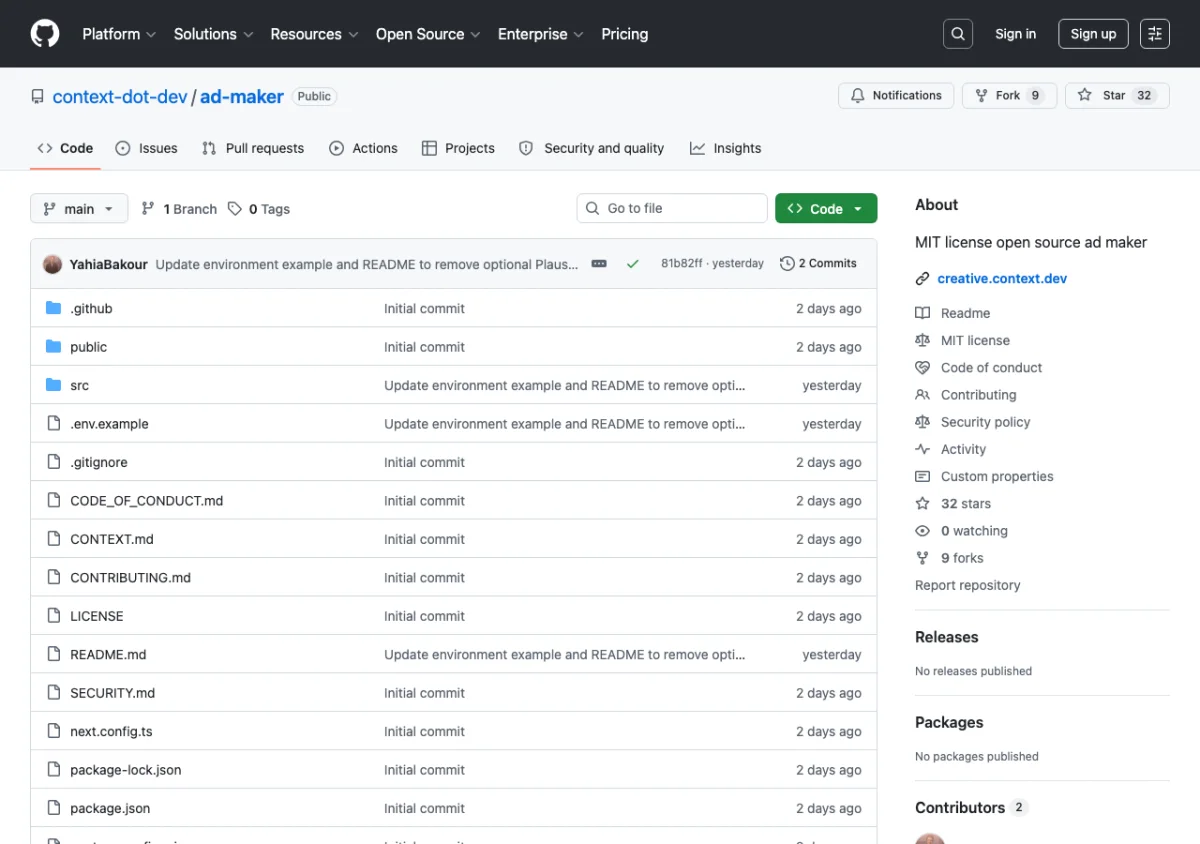Click the Code of conduct heart icon
The image size is (1200, 844).
[x=923, y=368]
